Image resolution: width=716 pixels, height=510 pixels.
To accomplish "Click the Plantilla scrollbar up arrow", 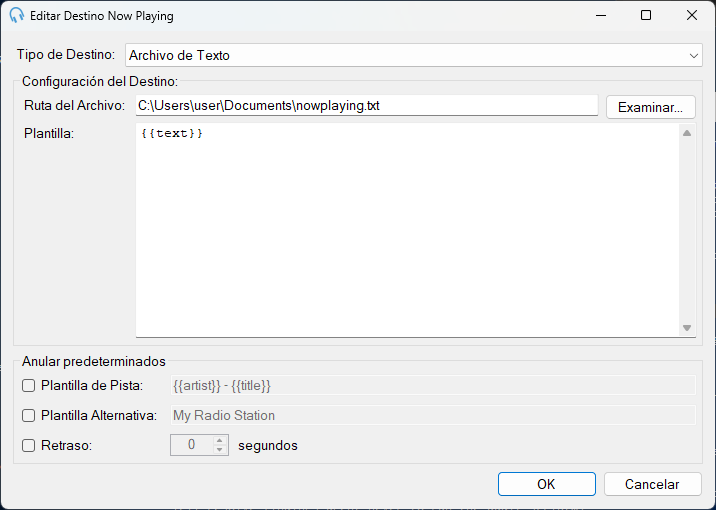I will [x=687, y=133].
